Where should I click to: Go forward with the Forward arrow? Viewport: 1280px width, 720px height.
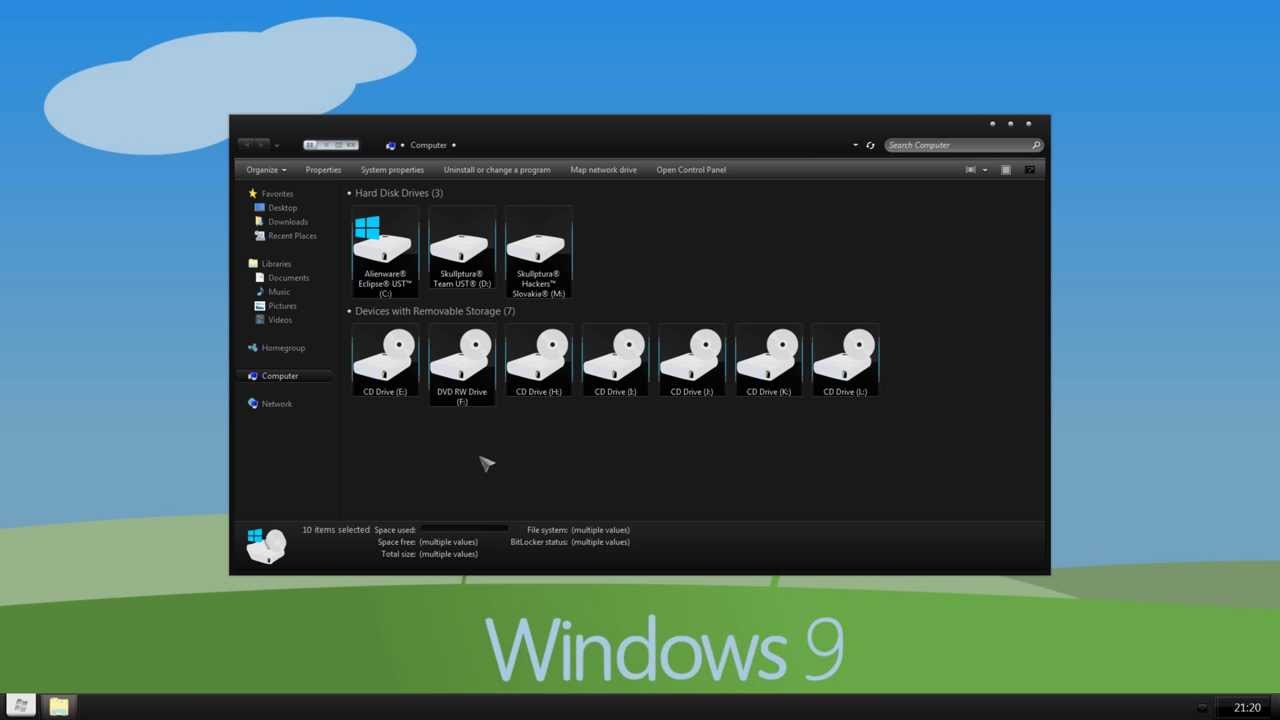click(261, 145)
